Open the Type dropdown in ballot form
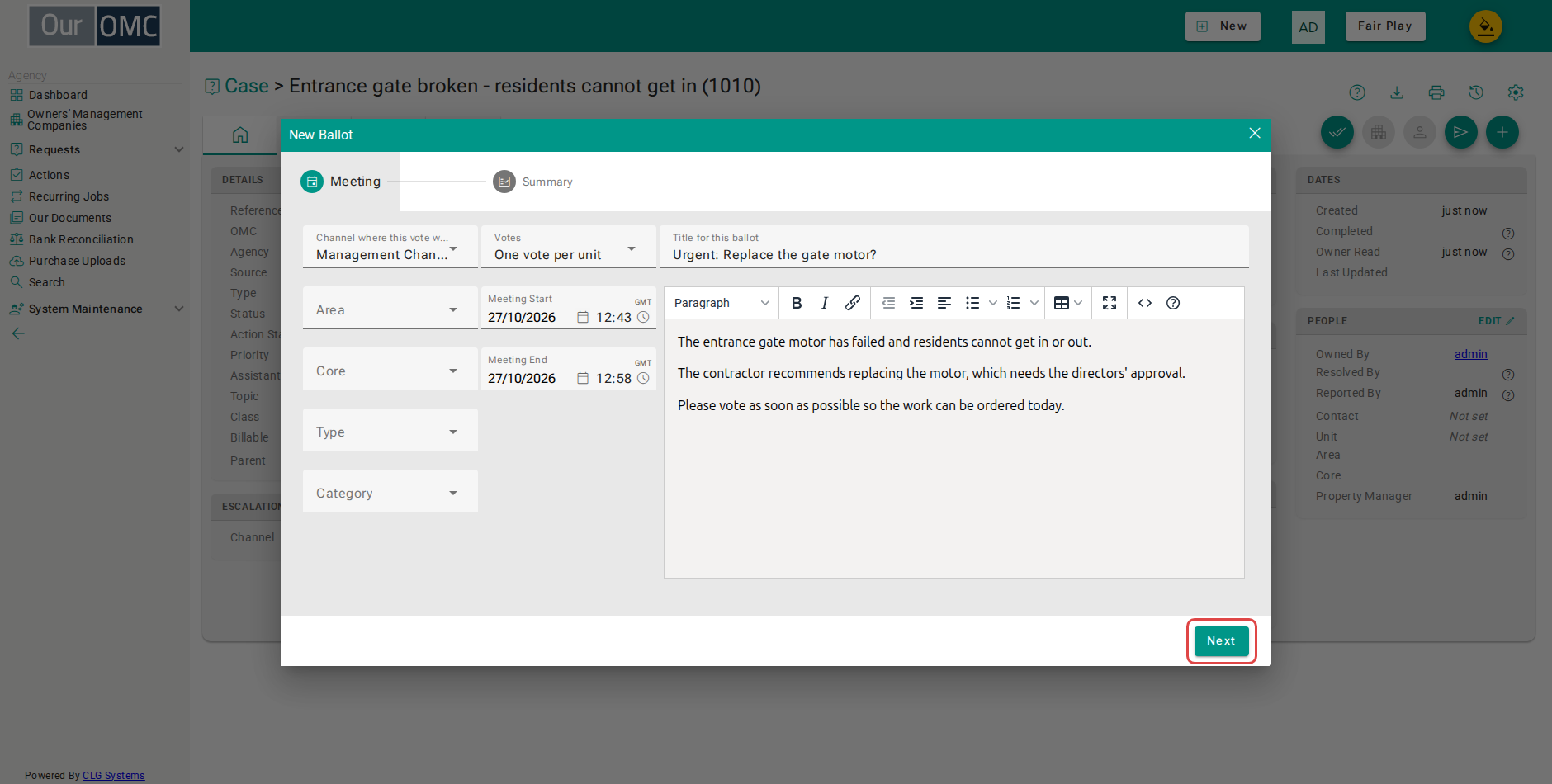Image resolution: width=1552 pixels, height=784 pixels. pyautogui.click(x=390, y=430)
